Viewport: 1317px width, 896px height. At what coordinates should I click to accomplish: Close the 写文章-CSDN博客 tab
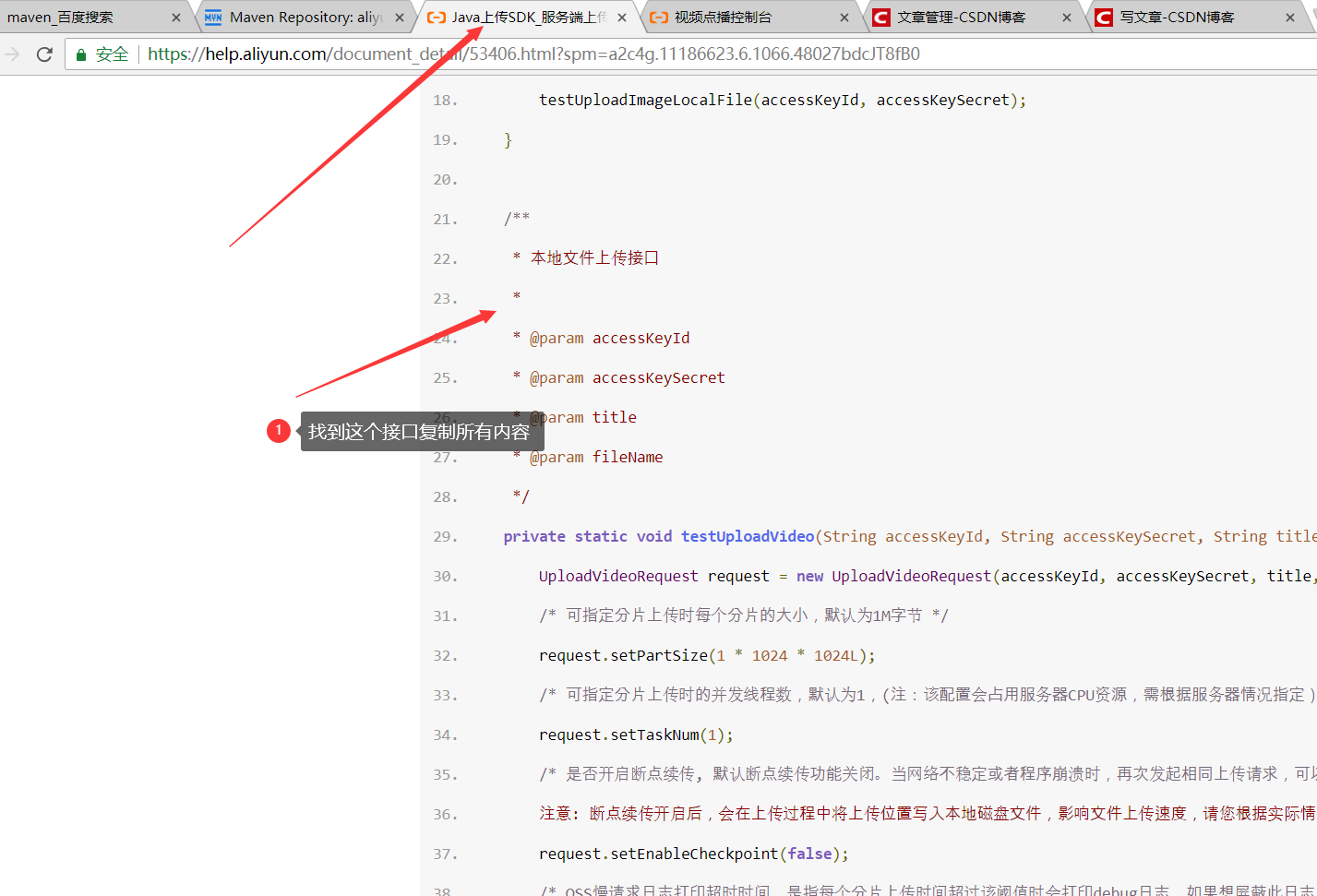pos(1290,18)
